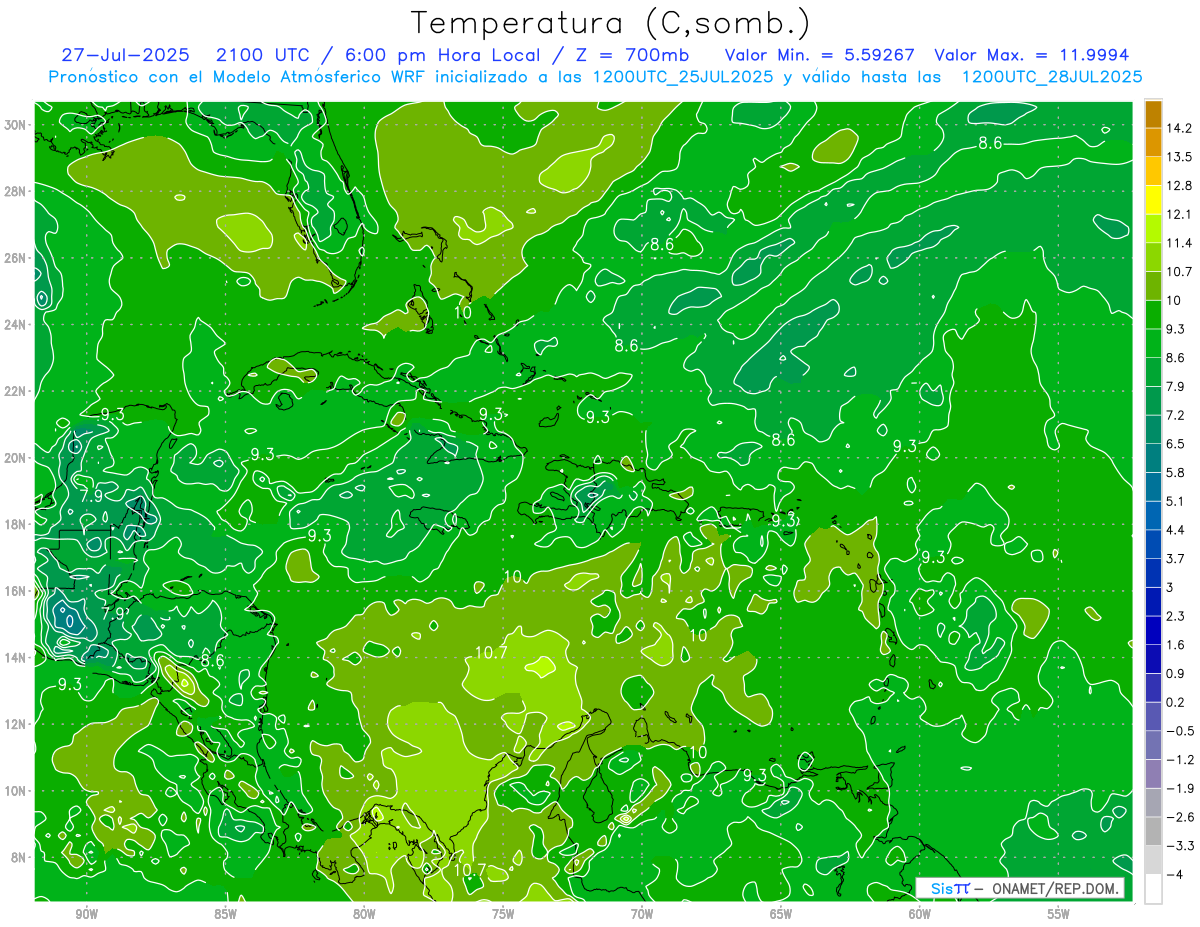Image resolution: width=1200 pixels, height=927 pixels.
Task: Click the white swatch below -4 in the legend
Action: pyautogui.click(x=1153, y=889)
